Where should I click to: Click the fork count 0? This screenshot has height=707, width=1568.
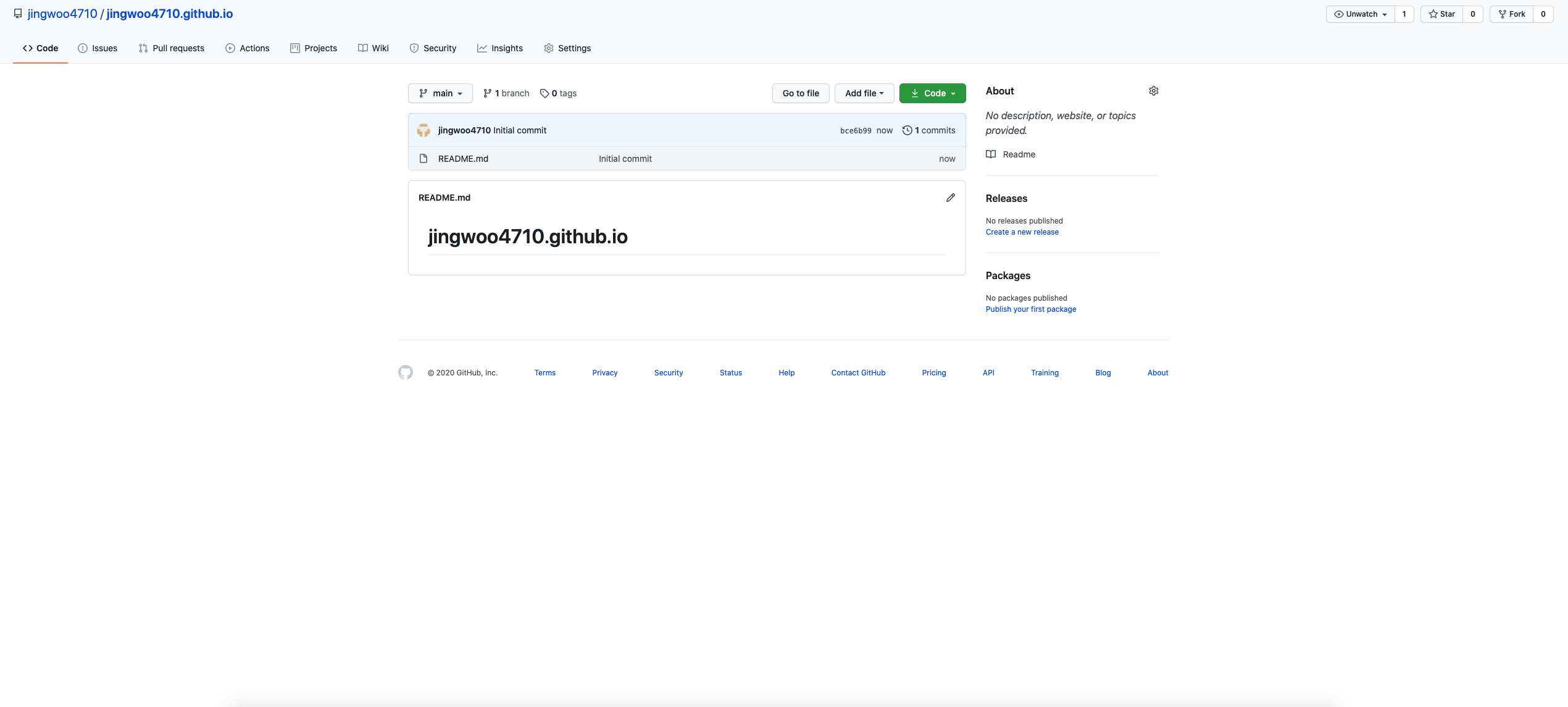tap(1543, 14)
